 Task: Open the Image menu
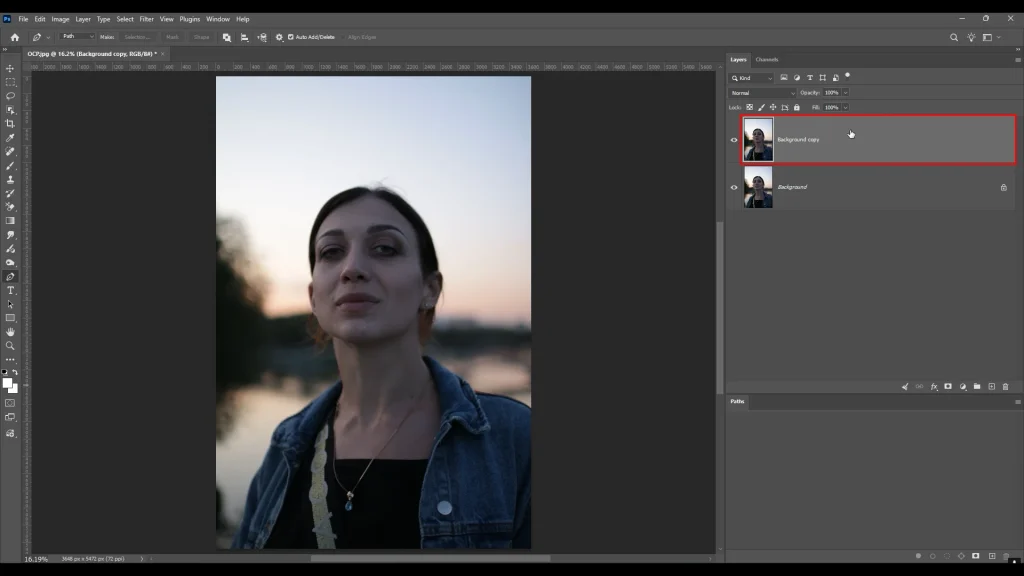click(x=60, y=19)
